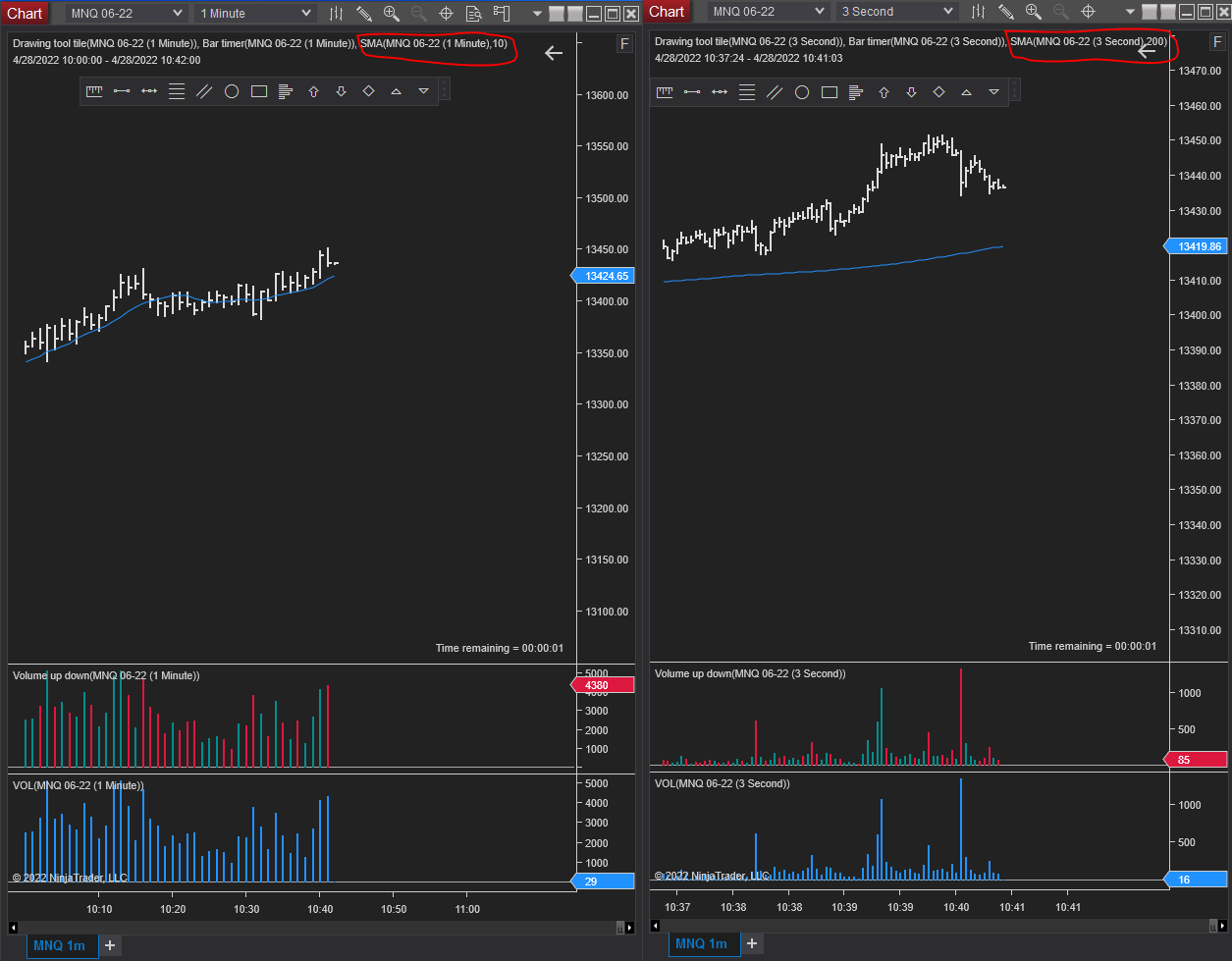Toggle first link square in 1 Minute chart

(556, 14)
